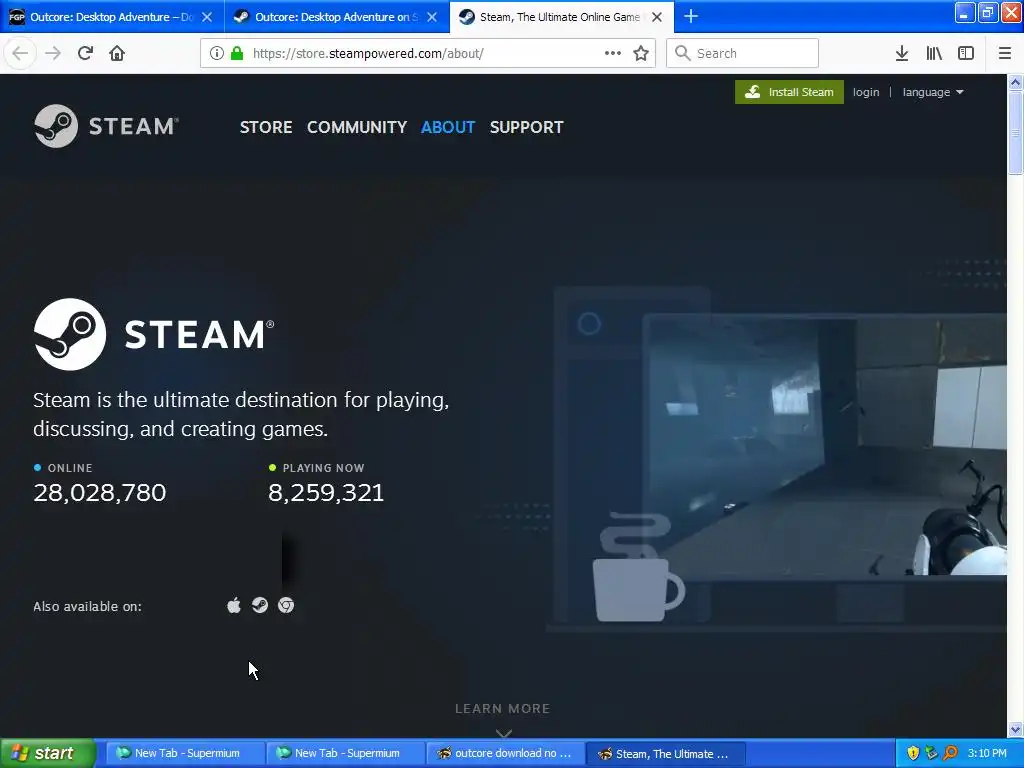Reload the current page
The height and width of the screenshot is (768, 1024).
pyautogui.click(x=85, y=53)
